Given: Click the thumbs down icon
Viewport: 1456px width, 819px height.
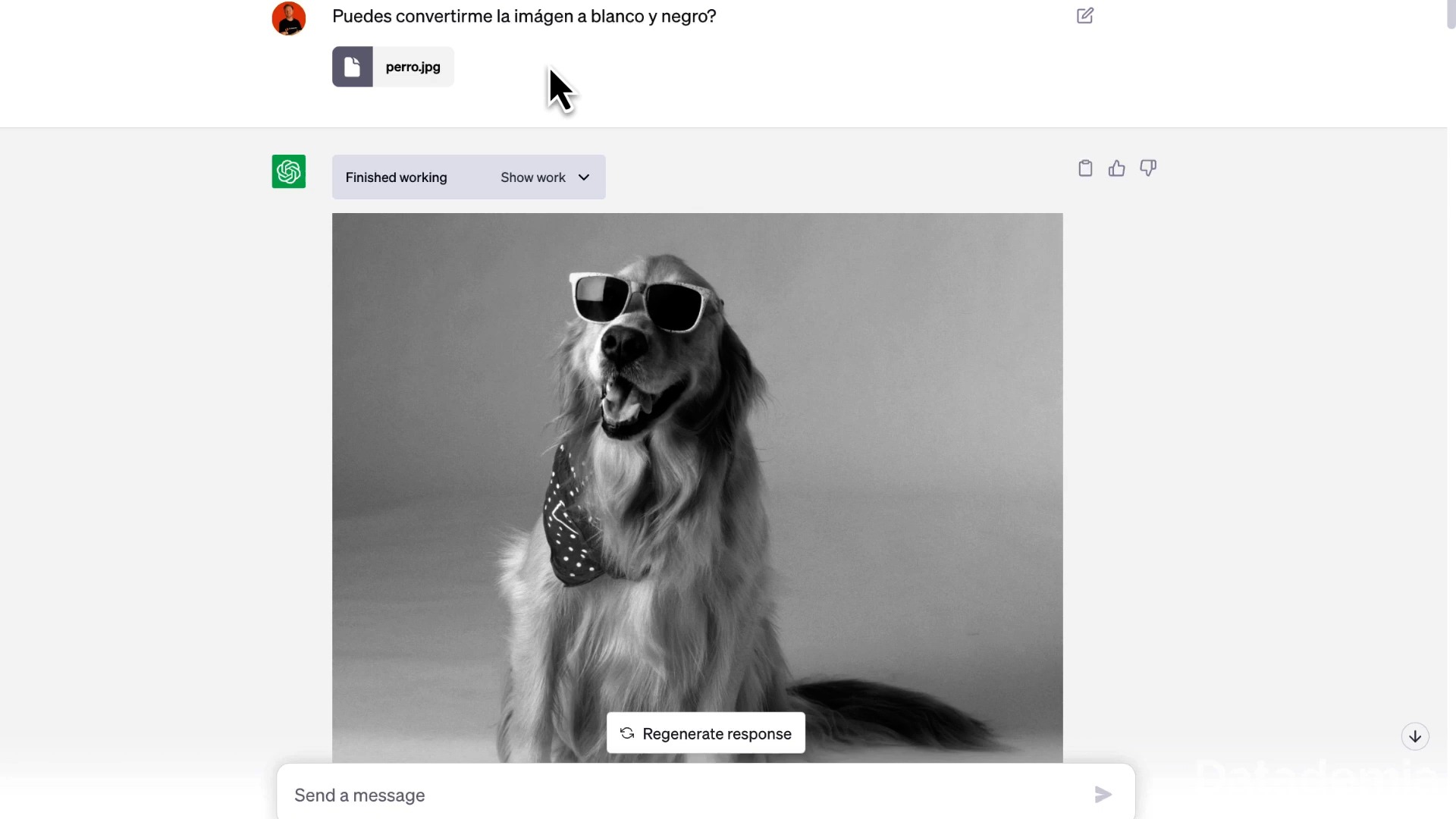Looking at the screenshot, I should point(1148,168).
